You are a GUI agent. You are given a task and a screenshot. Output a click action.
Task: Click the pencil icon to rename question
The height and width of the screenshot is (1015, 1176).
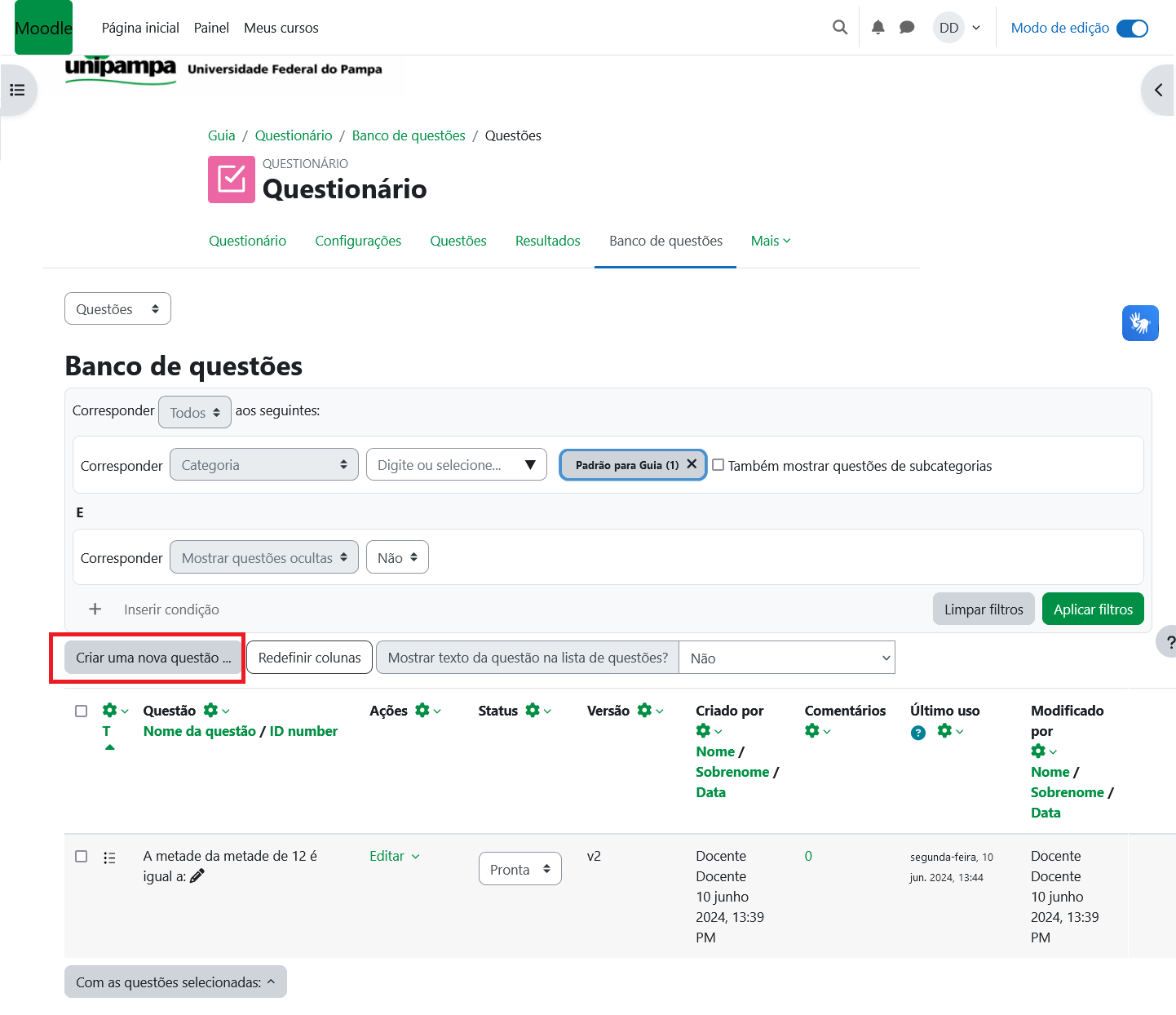[x=197, y=876]
